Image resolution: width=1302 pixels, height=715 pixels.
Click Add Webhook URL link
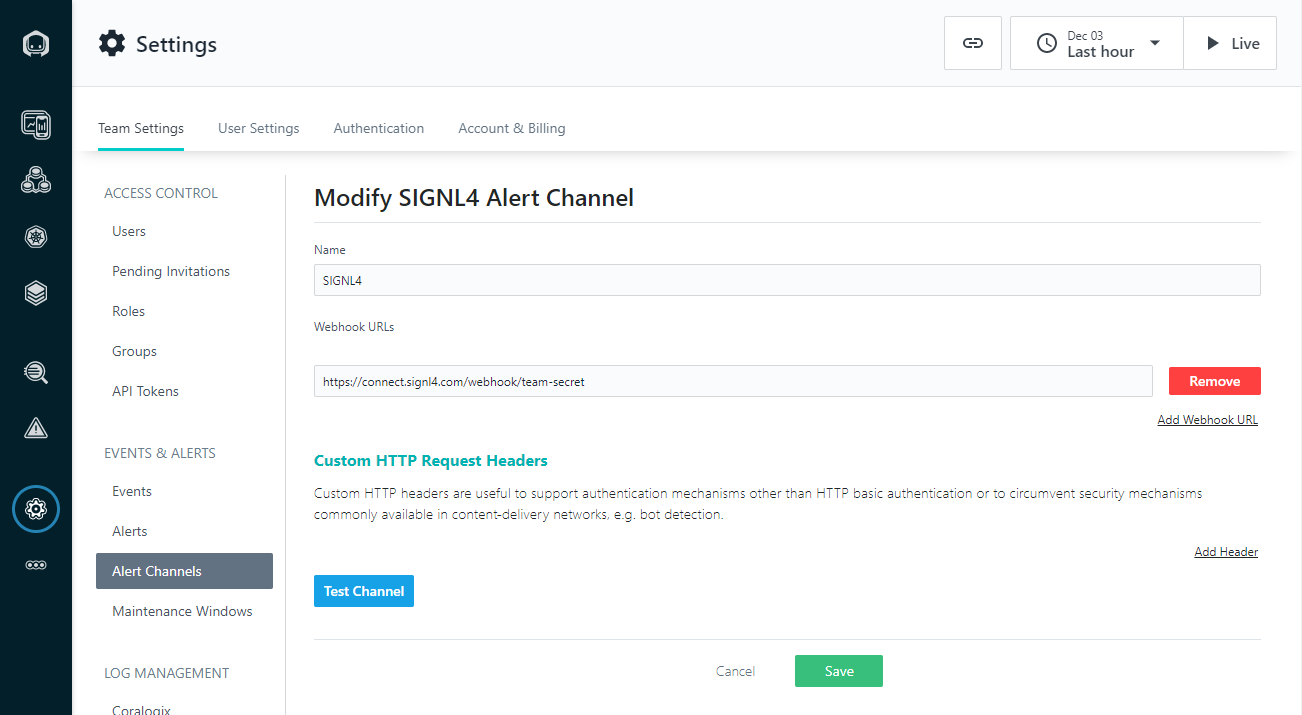click(x=1208, y=420)
